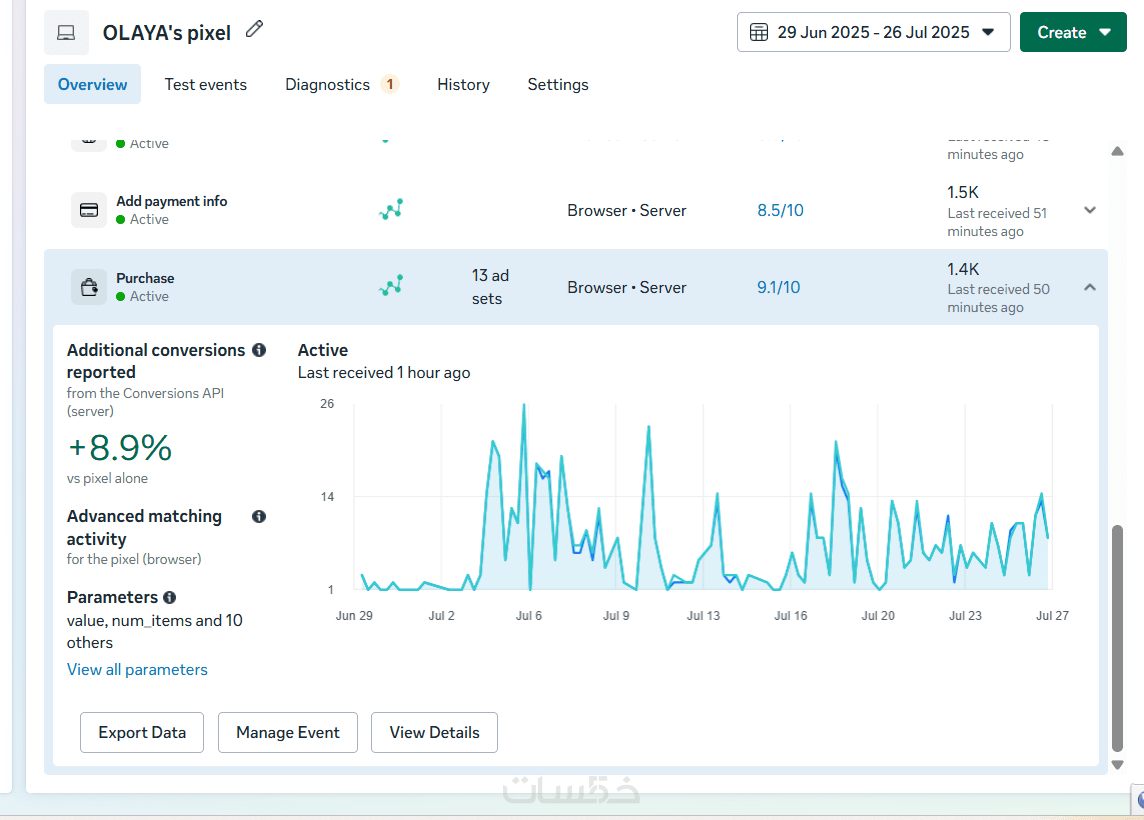
Task: Click the Jul 27 label on chart axis
Action: click(1052, 616)
